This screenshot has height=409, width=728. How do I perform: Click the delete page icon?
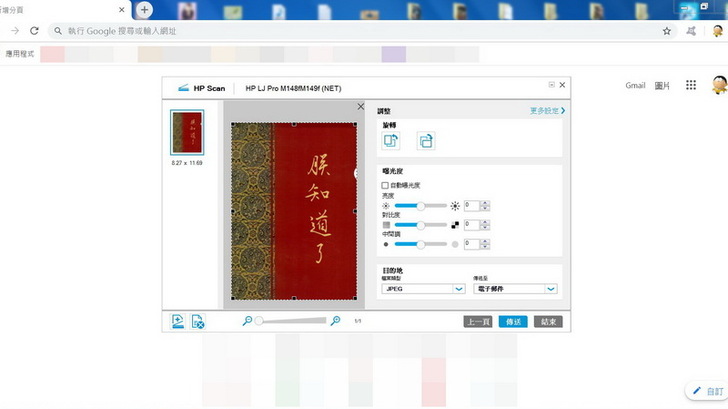(197, 321)
